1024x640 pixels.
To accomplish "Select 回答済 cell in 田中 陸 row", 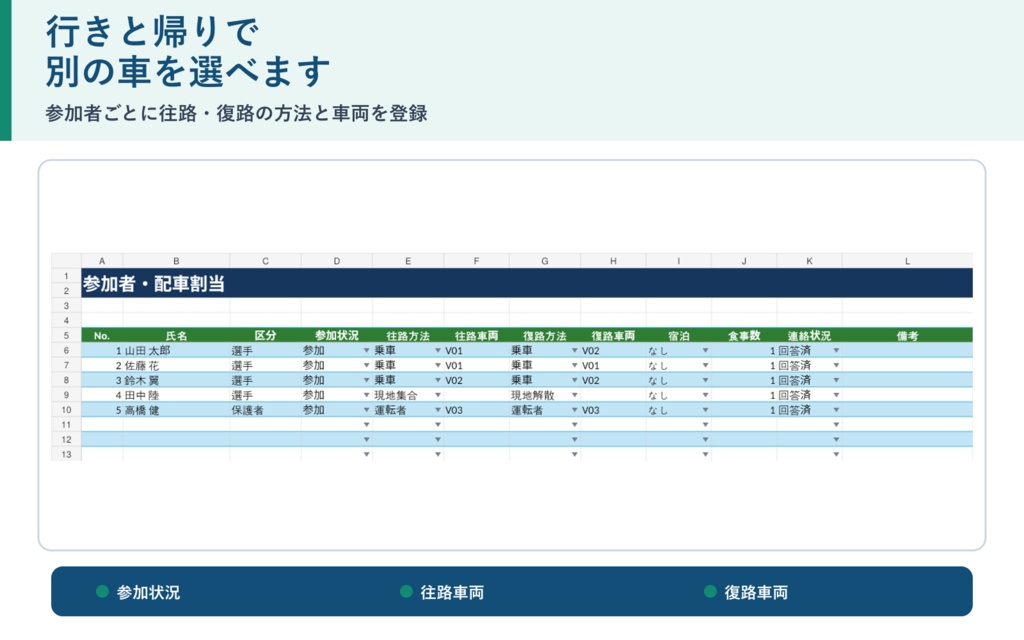I will (809, 395).
